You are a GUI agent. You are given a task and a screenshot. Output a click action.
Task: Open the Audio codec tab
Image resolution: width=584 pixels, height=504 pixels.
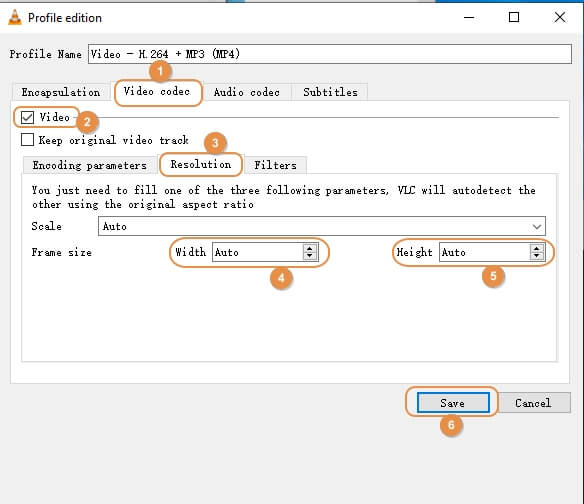pos(247,92)
